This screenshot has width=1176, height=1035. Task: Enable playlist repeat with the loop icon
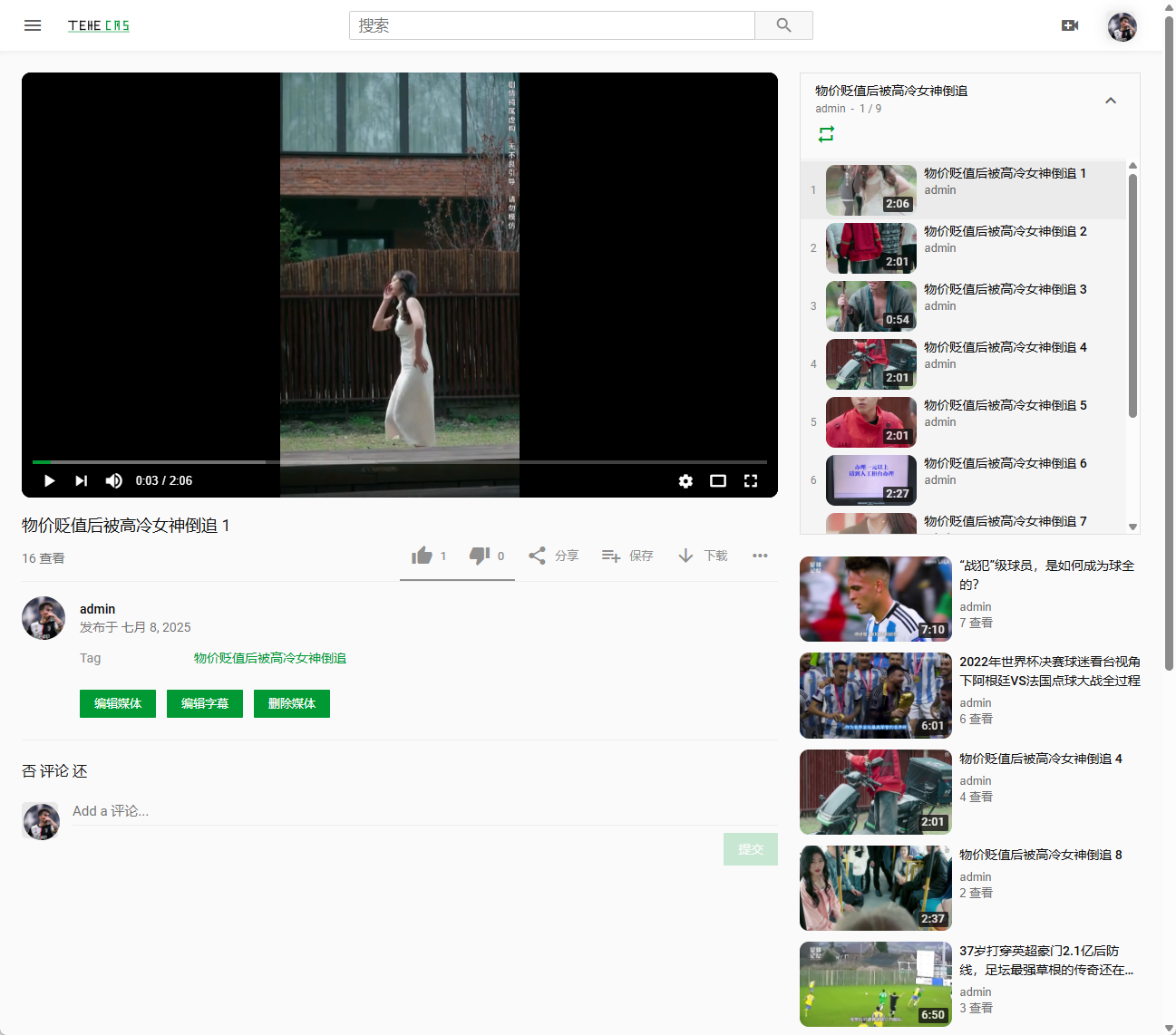pos(826,133)
